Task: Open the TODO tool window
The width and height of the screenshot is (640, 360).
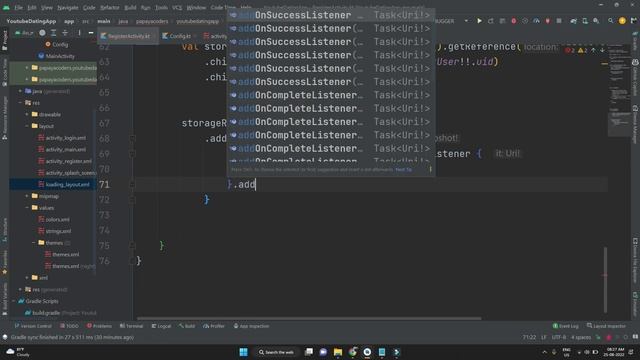Action: coord(69,326)
